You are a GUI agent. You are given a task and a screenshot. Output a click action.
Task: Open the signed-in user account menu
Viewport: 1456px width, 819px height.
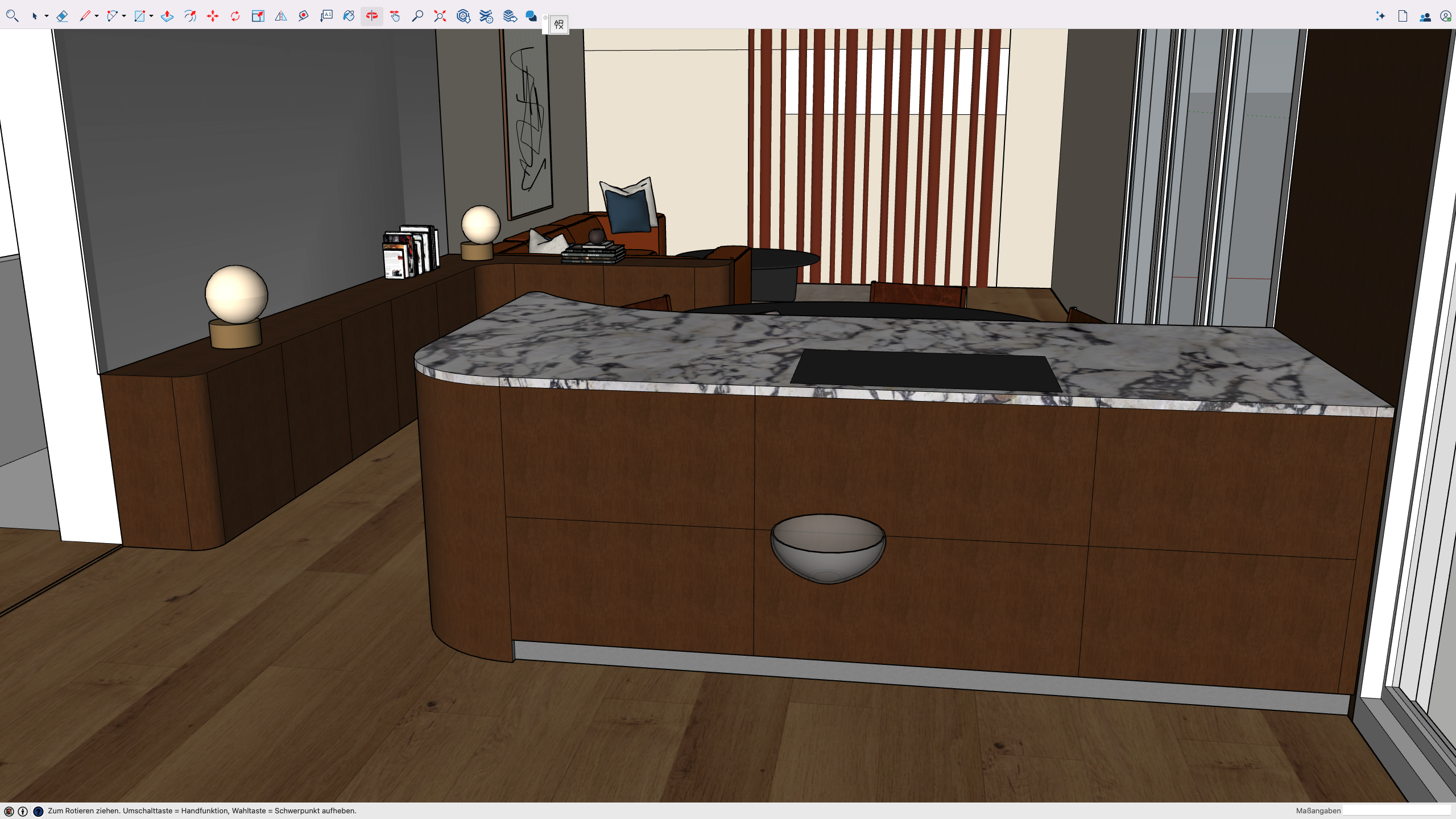(1445, 16)
